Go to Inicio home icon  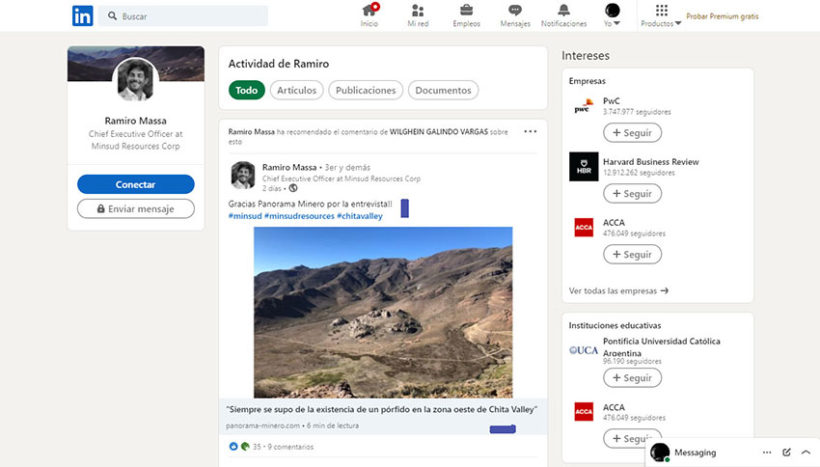click(x=369, y=11)
